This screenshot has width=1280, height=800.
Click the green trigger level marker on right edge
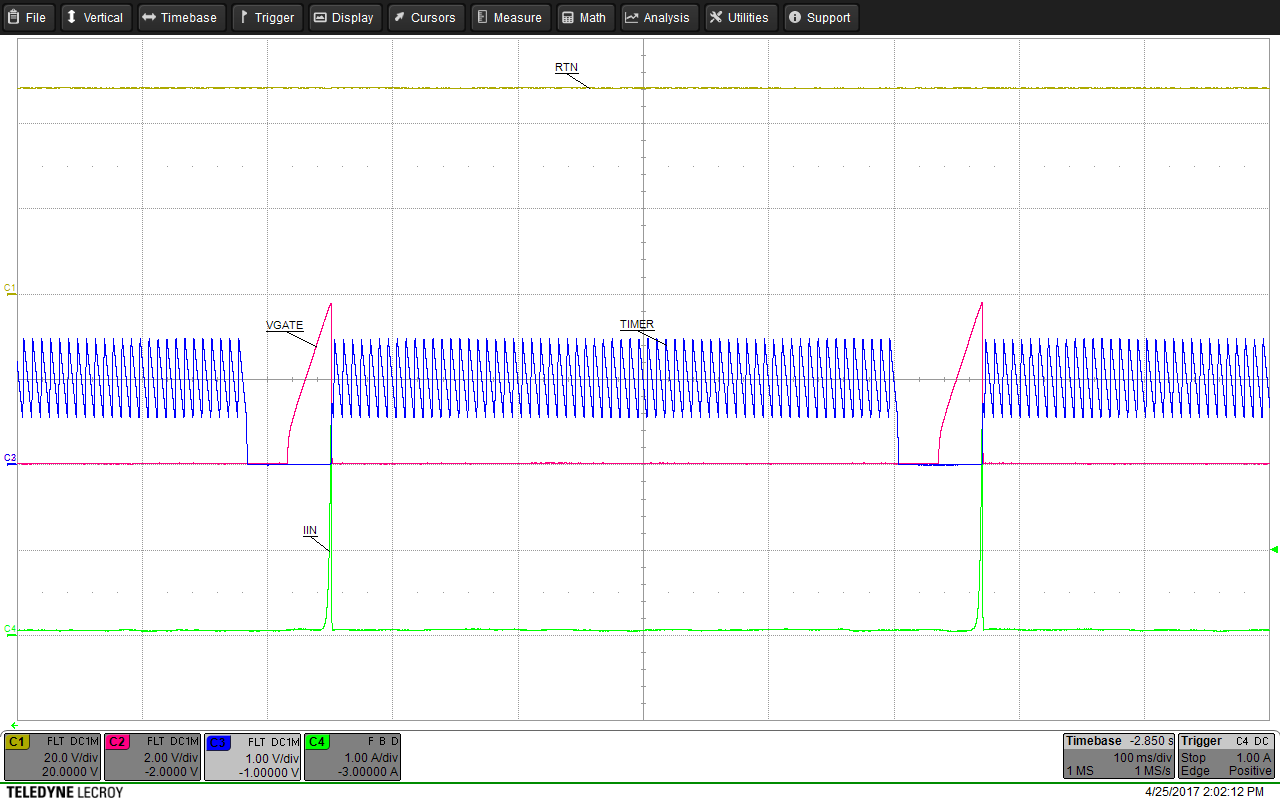(1273, 549)
